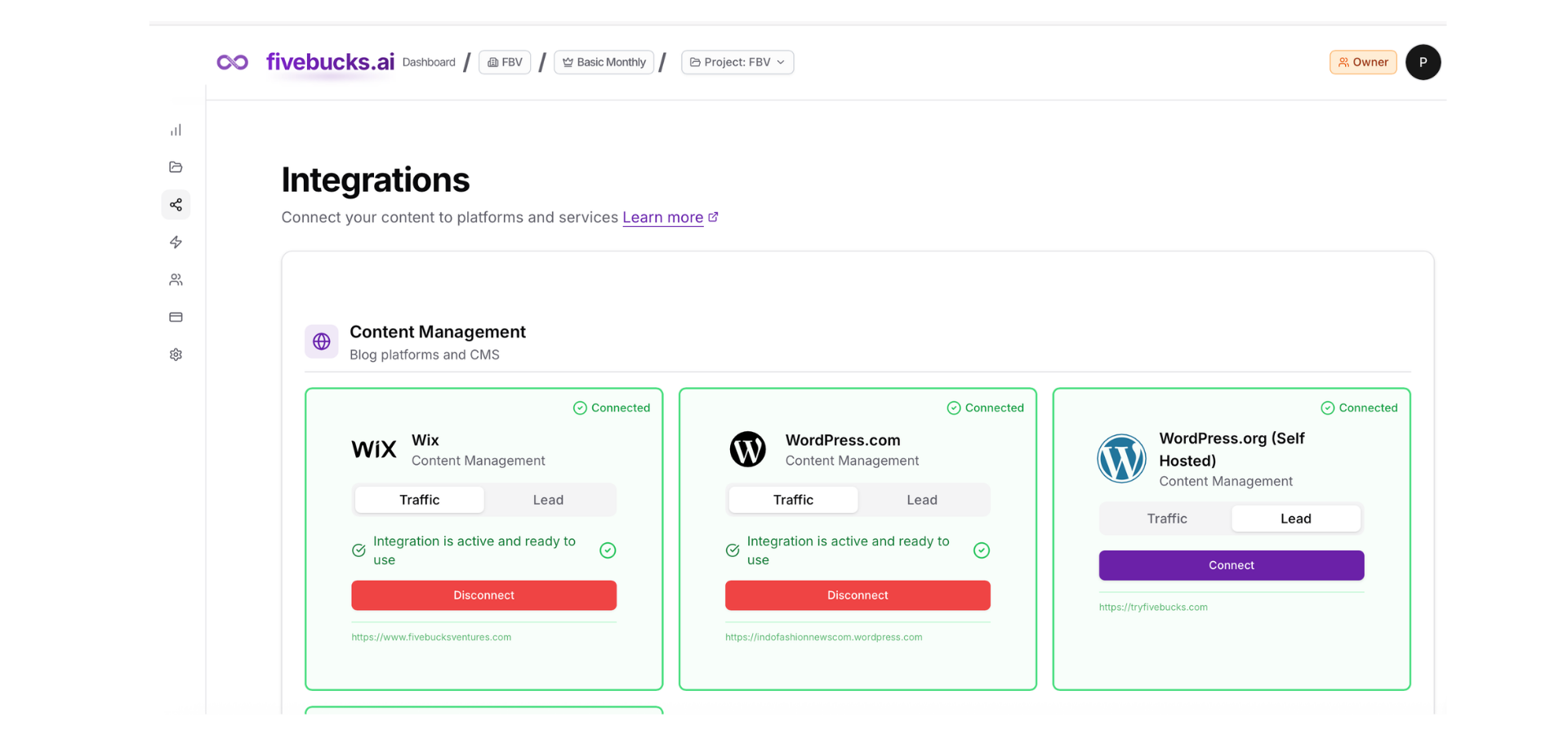The width and height of the screenshot is (1568, 735).
Task: Open the FBV workspace breadcrumb selector
Action: coord(505,62)
